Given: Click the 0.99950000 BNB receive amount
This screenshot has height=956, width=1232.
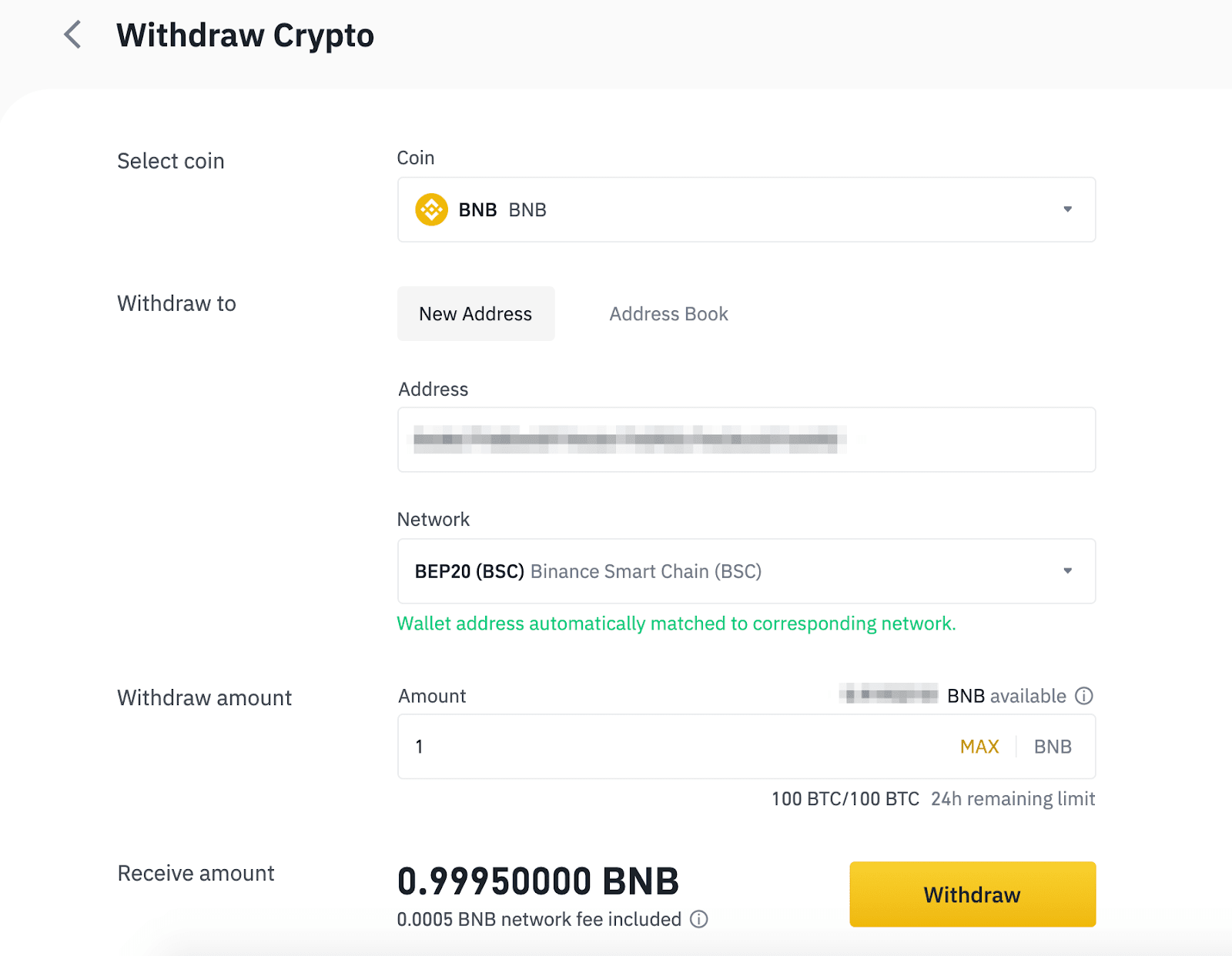Looking at the screenshot, I should [537, 881].
